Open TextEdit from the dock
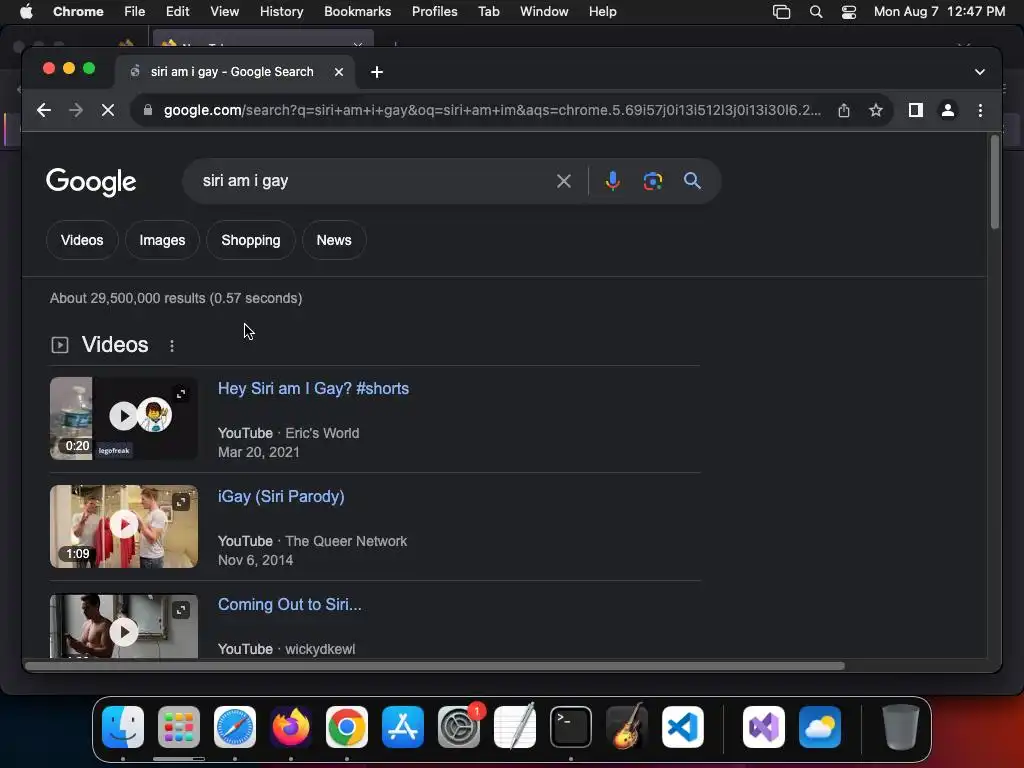The image size is (1024, 768). pyautogui.click(x=515, y=727)
